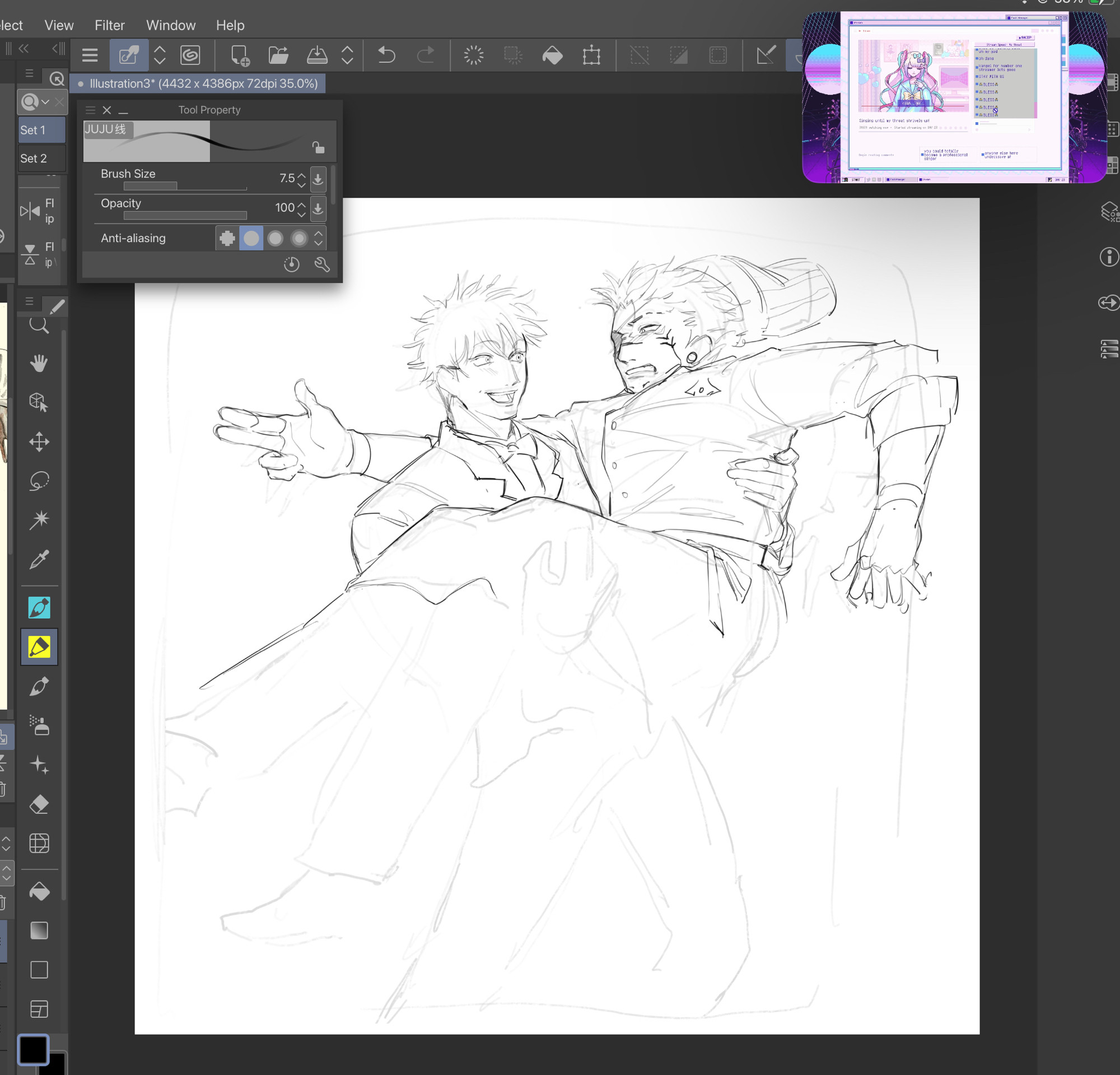Image resolution: width=1120 pixels, height=1075 pixels.
Task: Adjust the Opacity slider
Action: coord(185,216)
